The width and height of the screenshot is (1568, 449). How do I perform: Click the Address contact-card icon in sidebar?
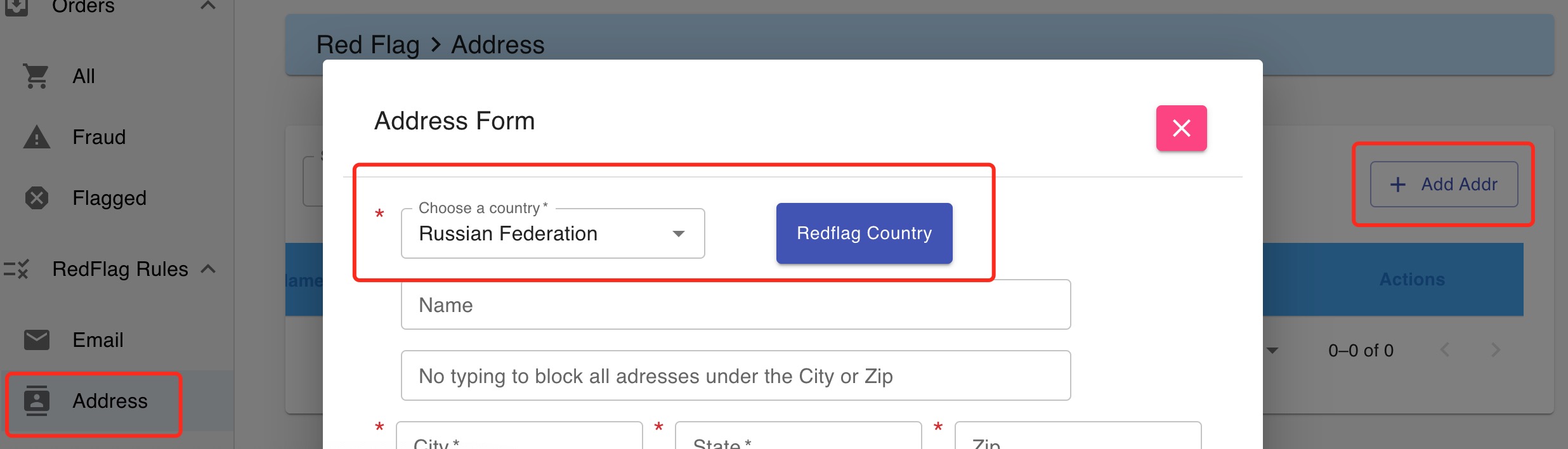point(36,401)
